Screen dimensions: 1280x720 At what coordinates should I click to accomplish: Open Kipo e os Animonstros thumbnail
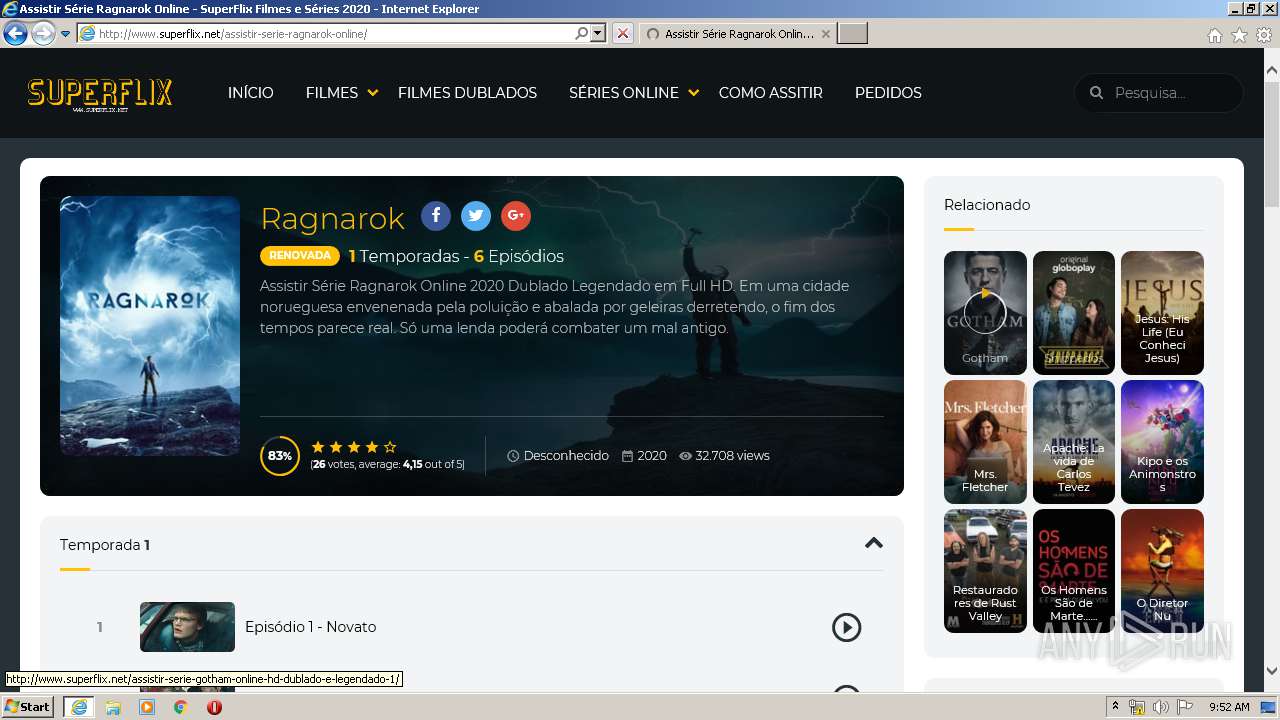[x=1162, y=442]
